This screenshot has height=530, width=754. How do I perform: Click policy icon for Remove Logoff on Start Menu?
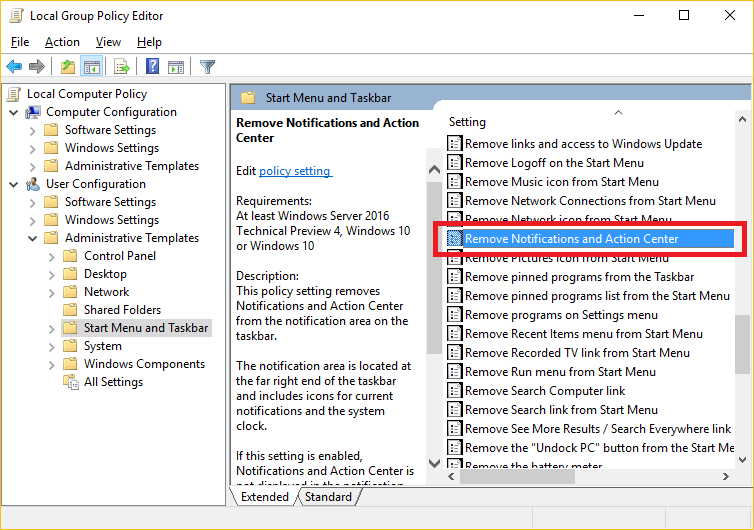(x=454, y=163)
